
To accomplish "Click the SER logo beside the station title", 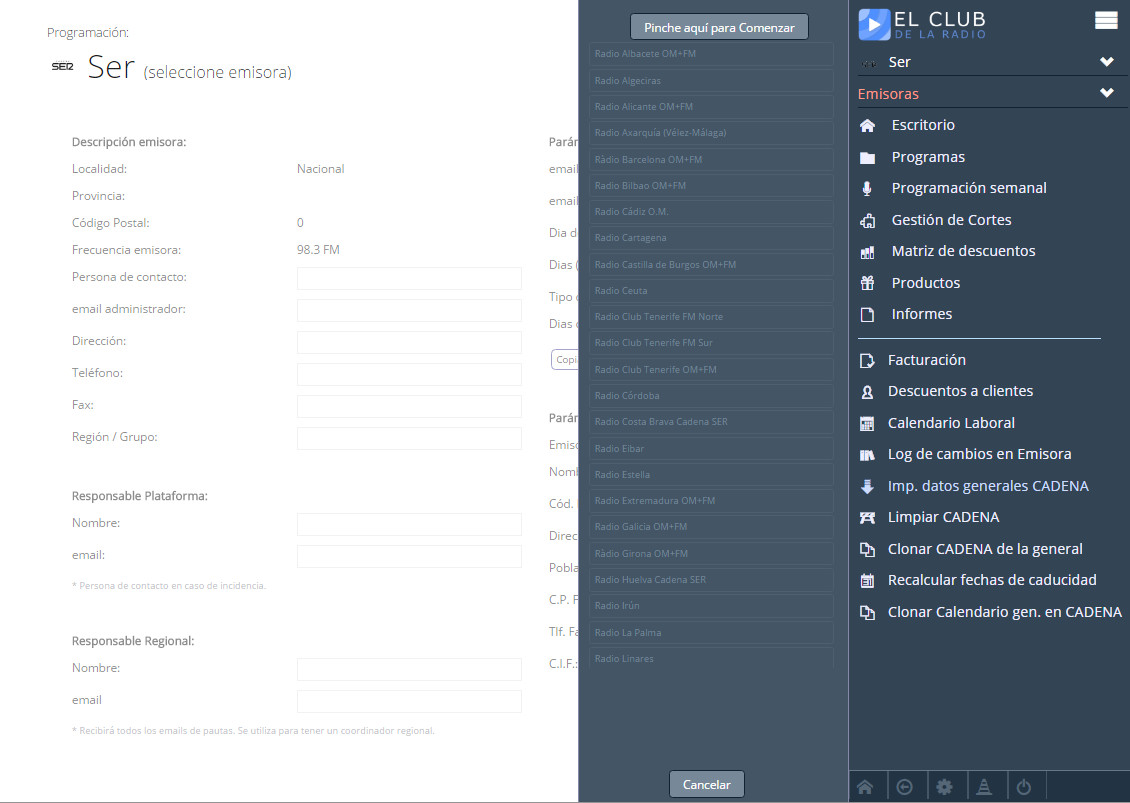I will (63, 66).
